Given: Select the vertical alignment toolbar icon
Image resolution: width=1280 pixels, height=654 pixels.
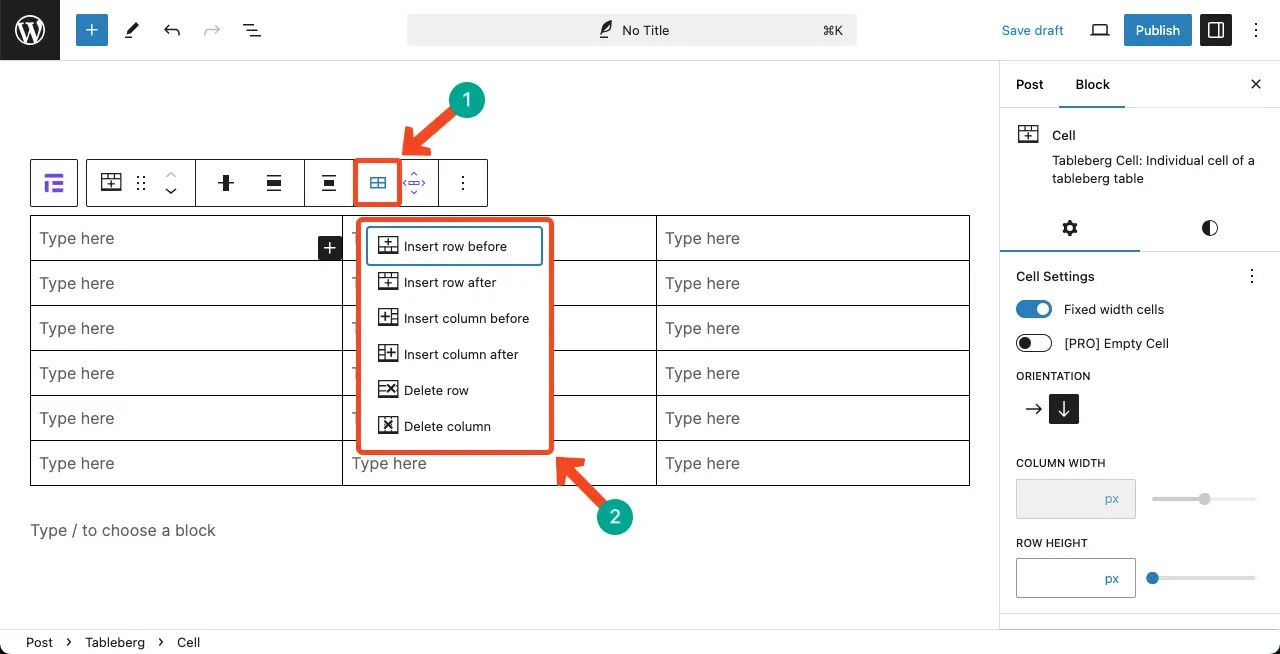Looking at the screenshot, I should 274,183.
